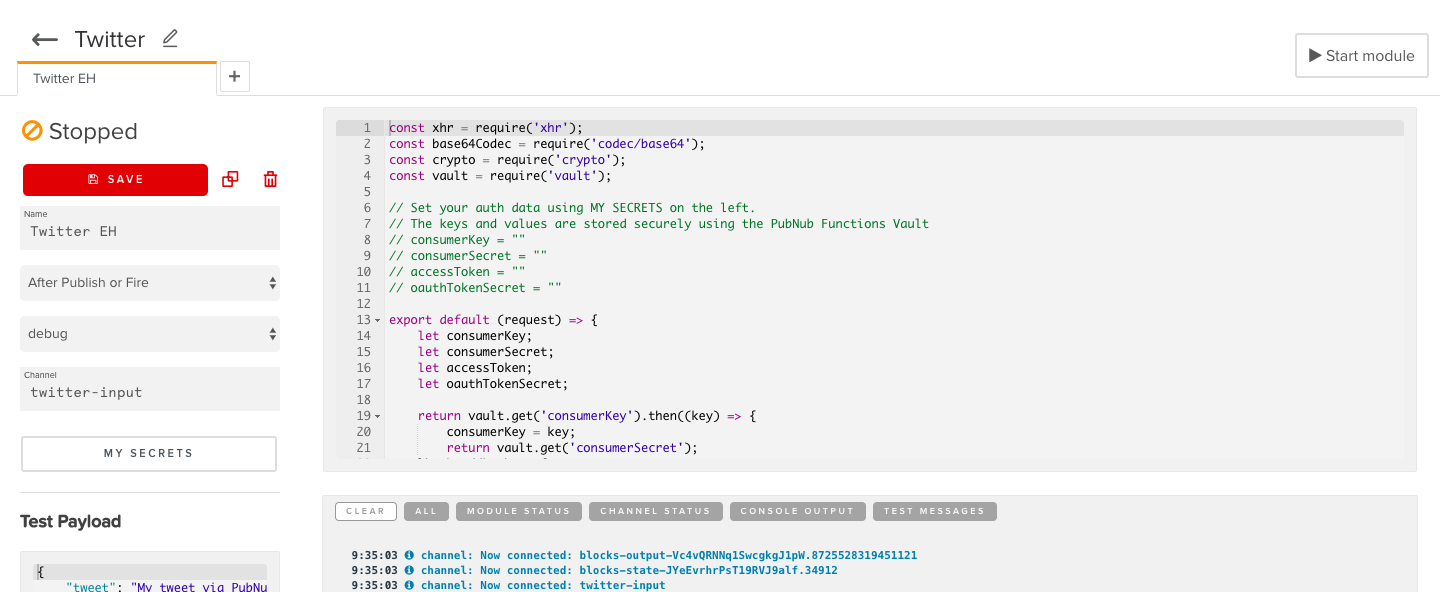
Task: Click line 3 crypto require statement
Action: (507, 160)
